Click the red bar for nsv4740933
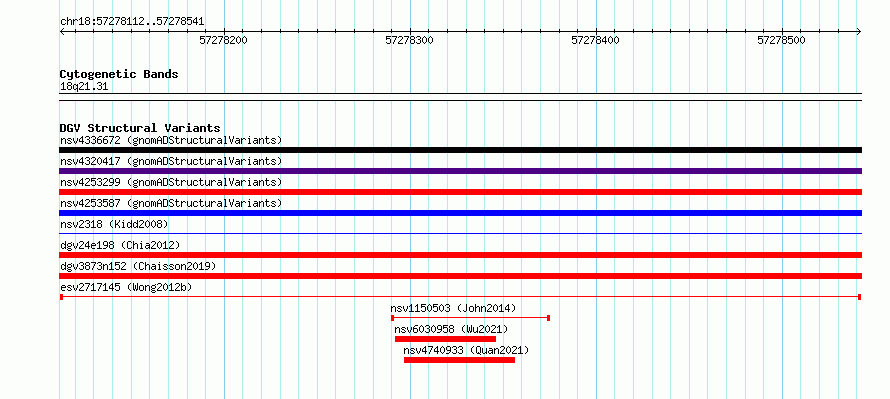The width and height of the screenshot is (890, 399). (x=459, y=360)
